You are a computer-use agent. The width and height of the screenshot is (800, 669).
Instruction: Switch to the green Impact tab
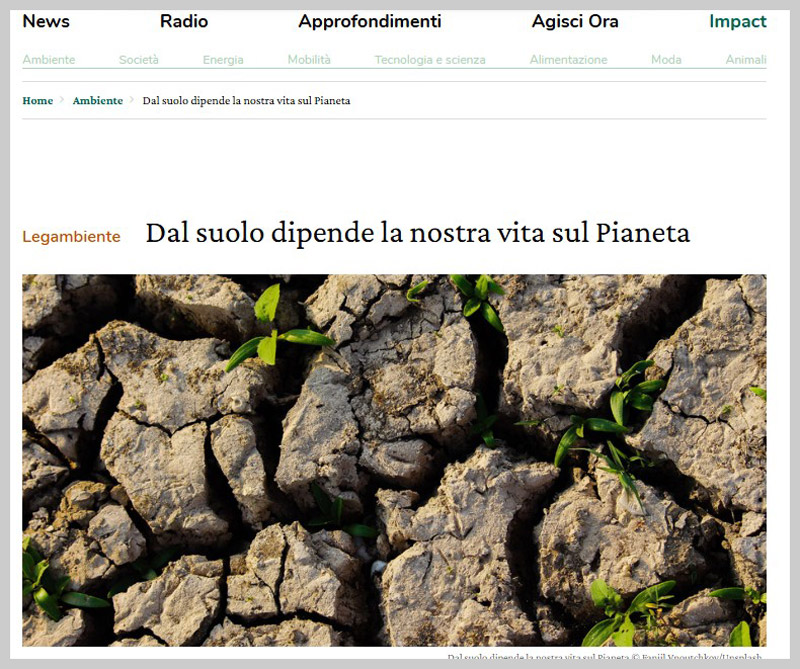(737, 22)
